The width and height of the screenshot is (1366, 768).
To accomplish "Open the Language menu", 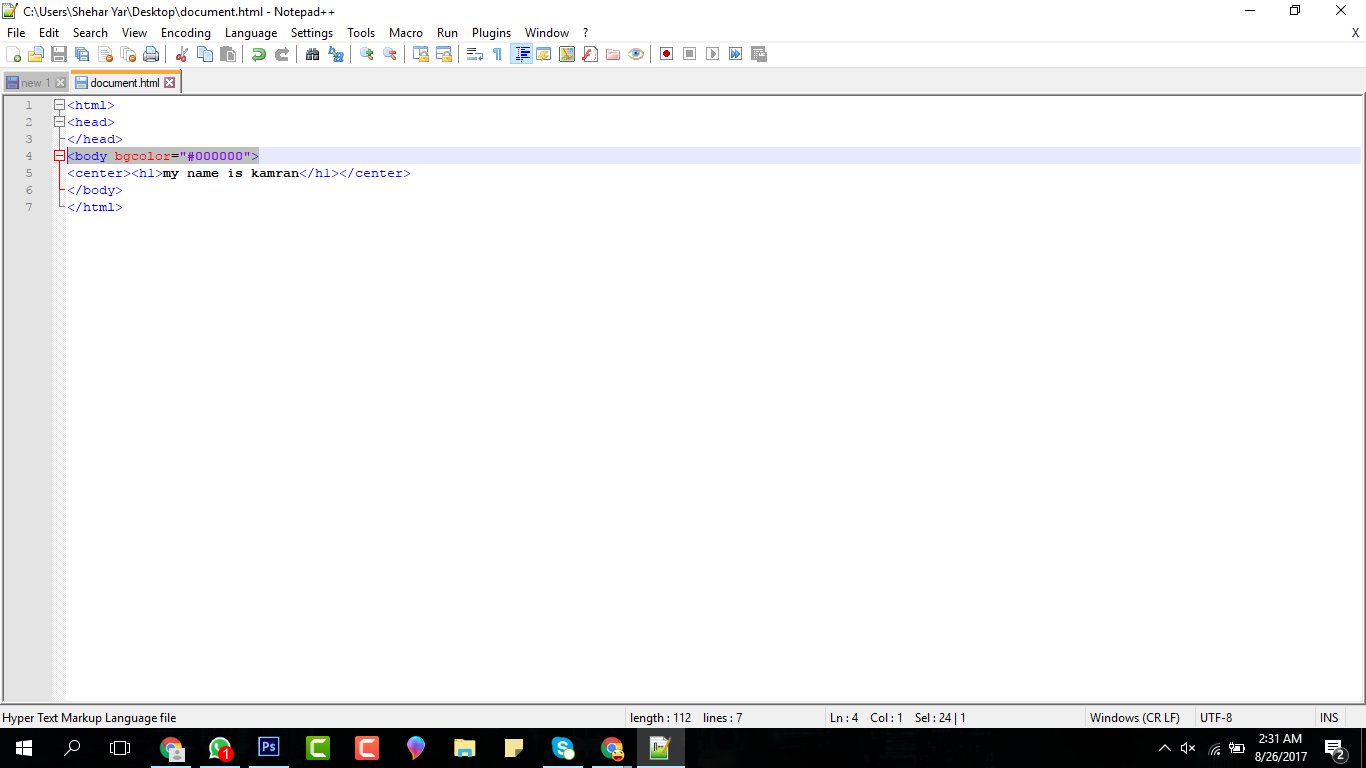I will coord(251,33).
